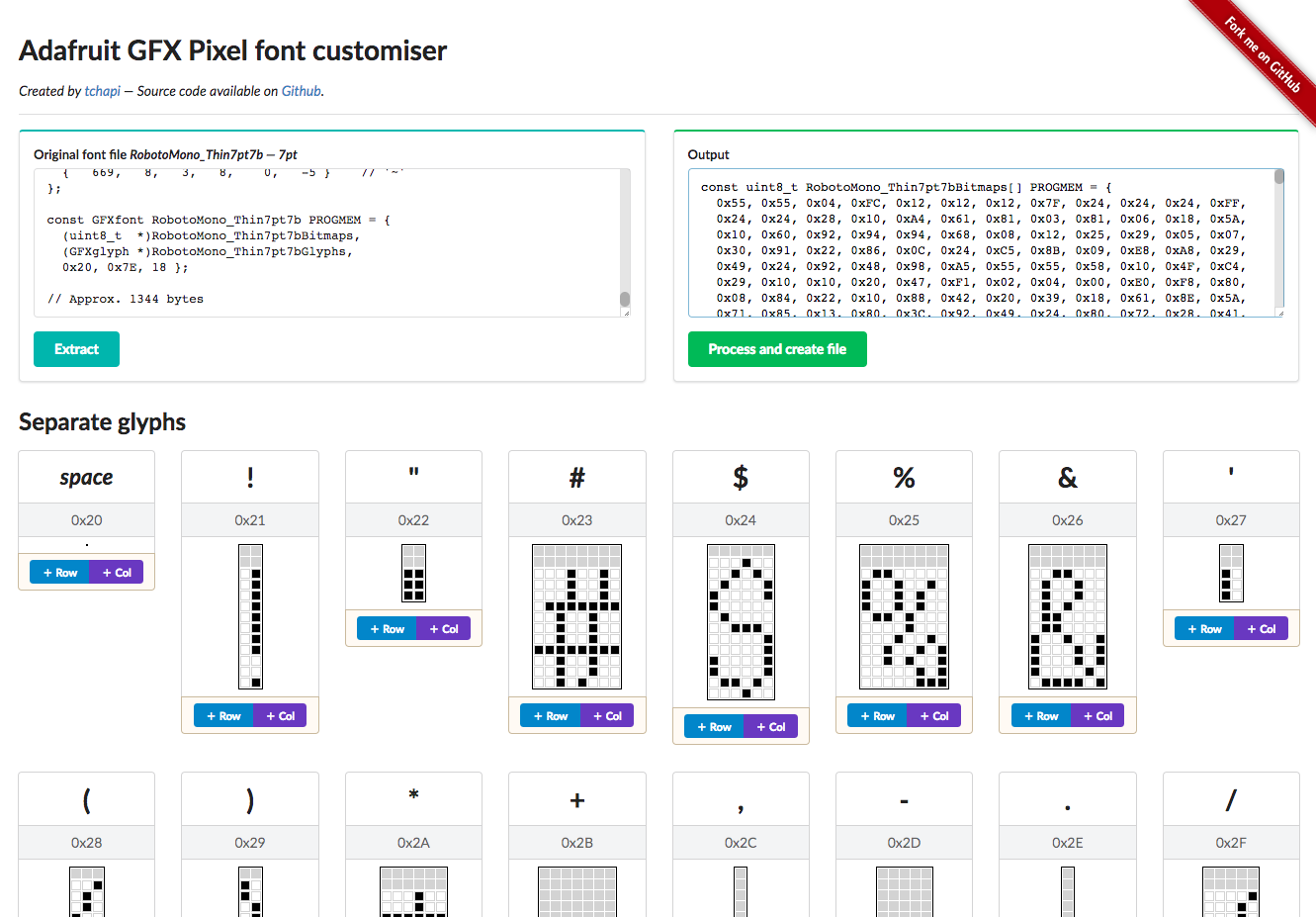Add a column to the space glyph
Image resolution: width=1316 pixels, height=917 pixels.
tap(117, 573)
